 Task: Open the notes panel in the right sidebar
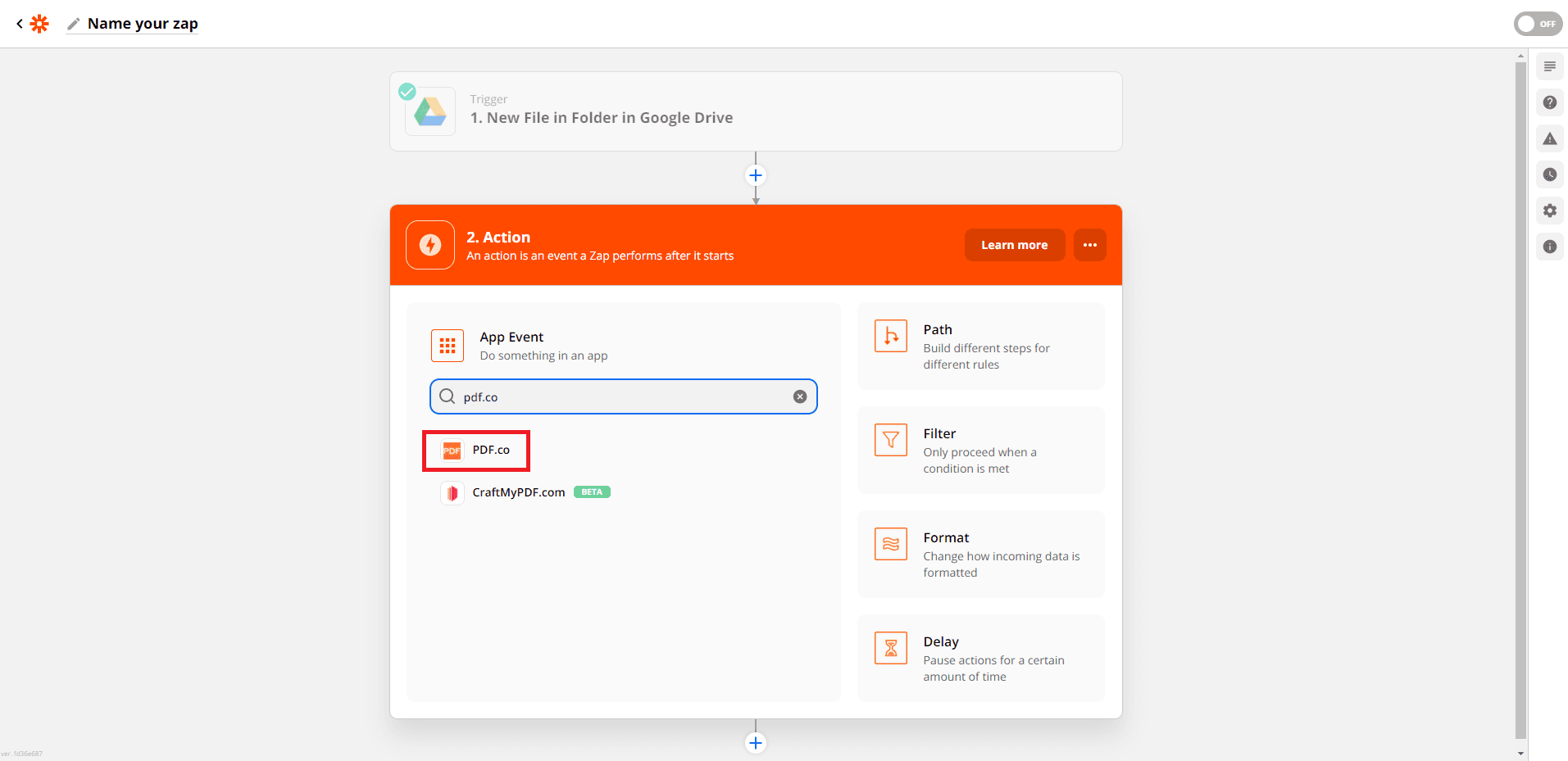pos(1549,66)
